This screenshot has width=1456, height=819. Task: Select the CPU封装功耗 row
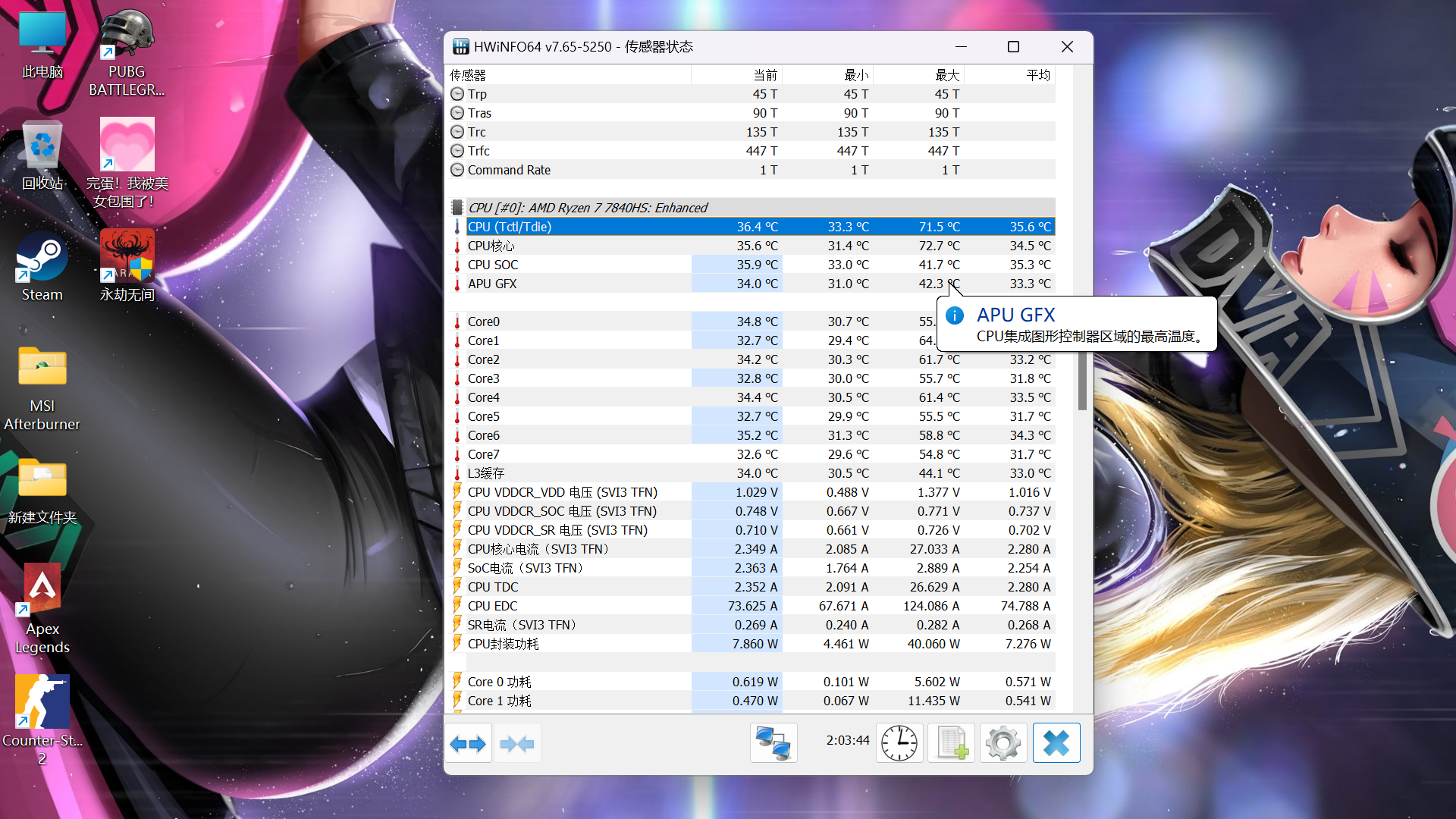pos(752,644)
